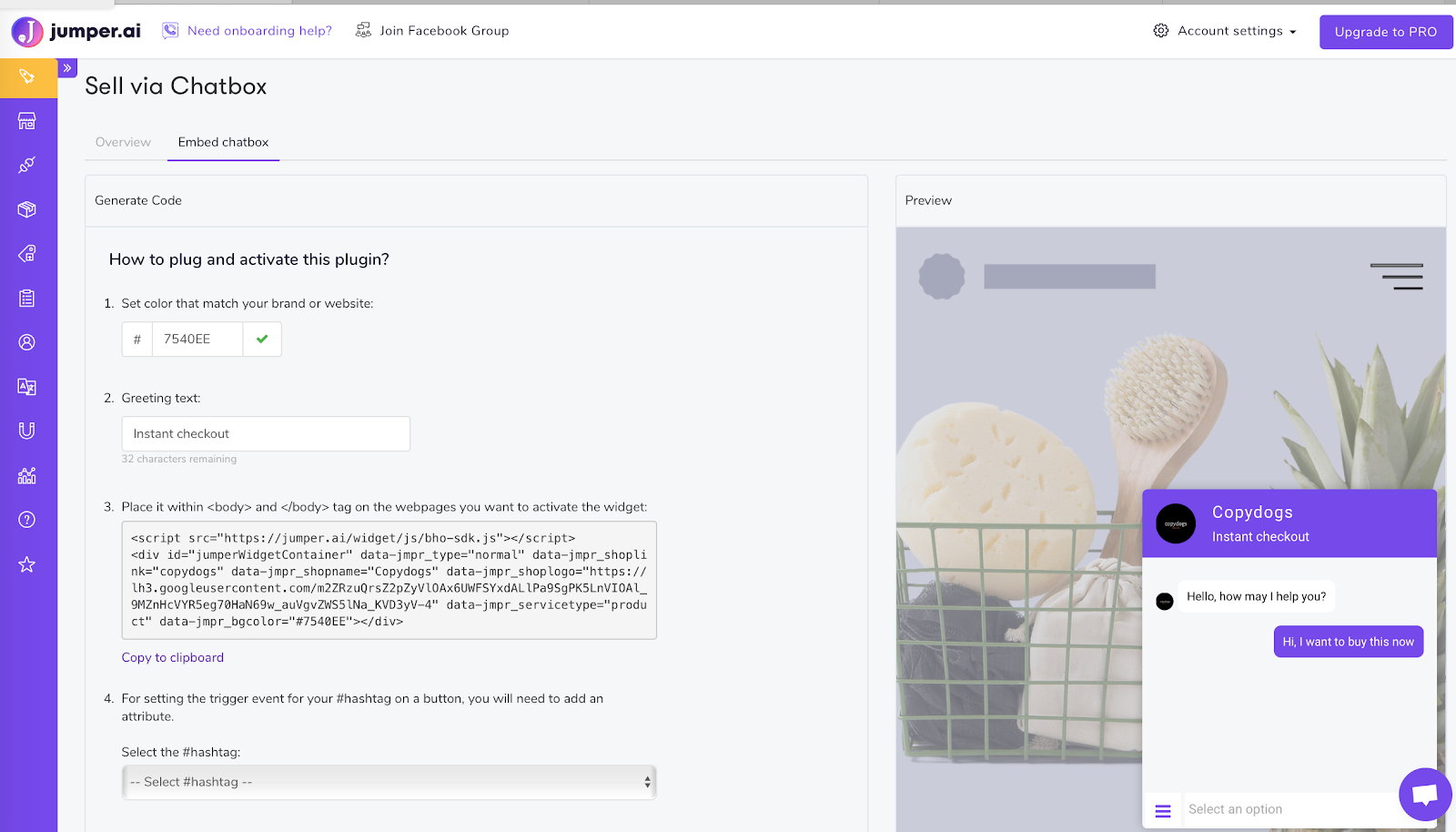Open the price tag icon in sidebar
1456x832 pixels.
tap(27, 254)
